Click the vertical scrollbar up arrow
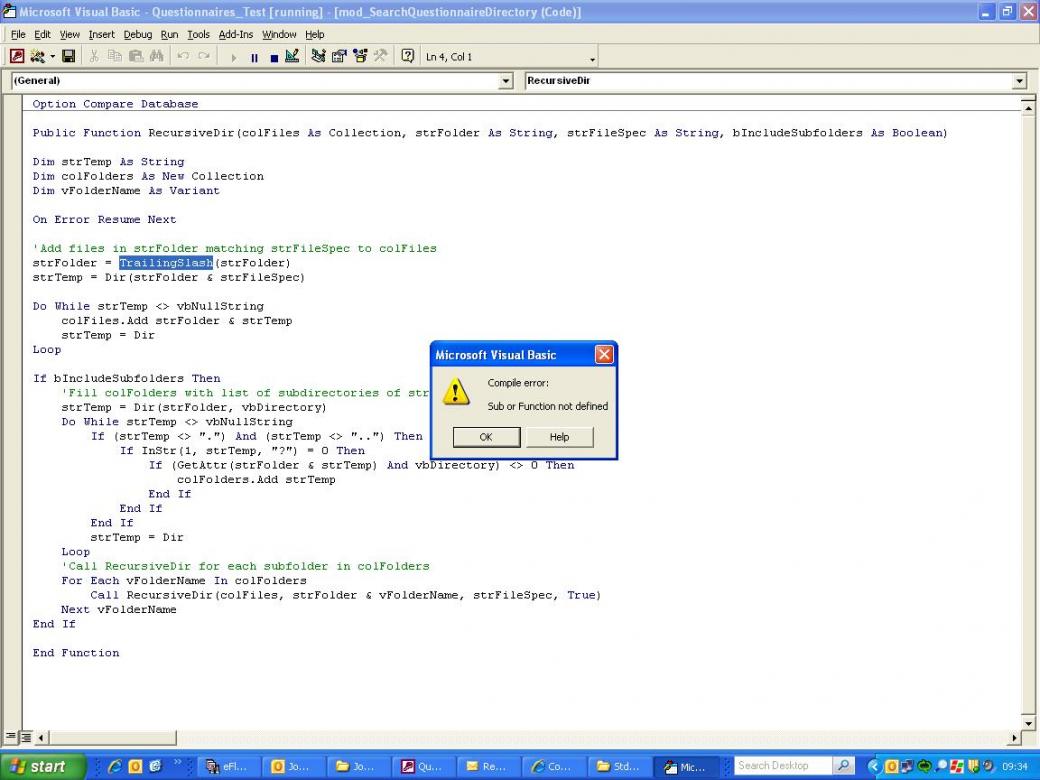 click(x=1028, y=106)
